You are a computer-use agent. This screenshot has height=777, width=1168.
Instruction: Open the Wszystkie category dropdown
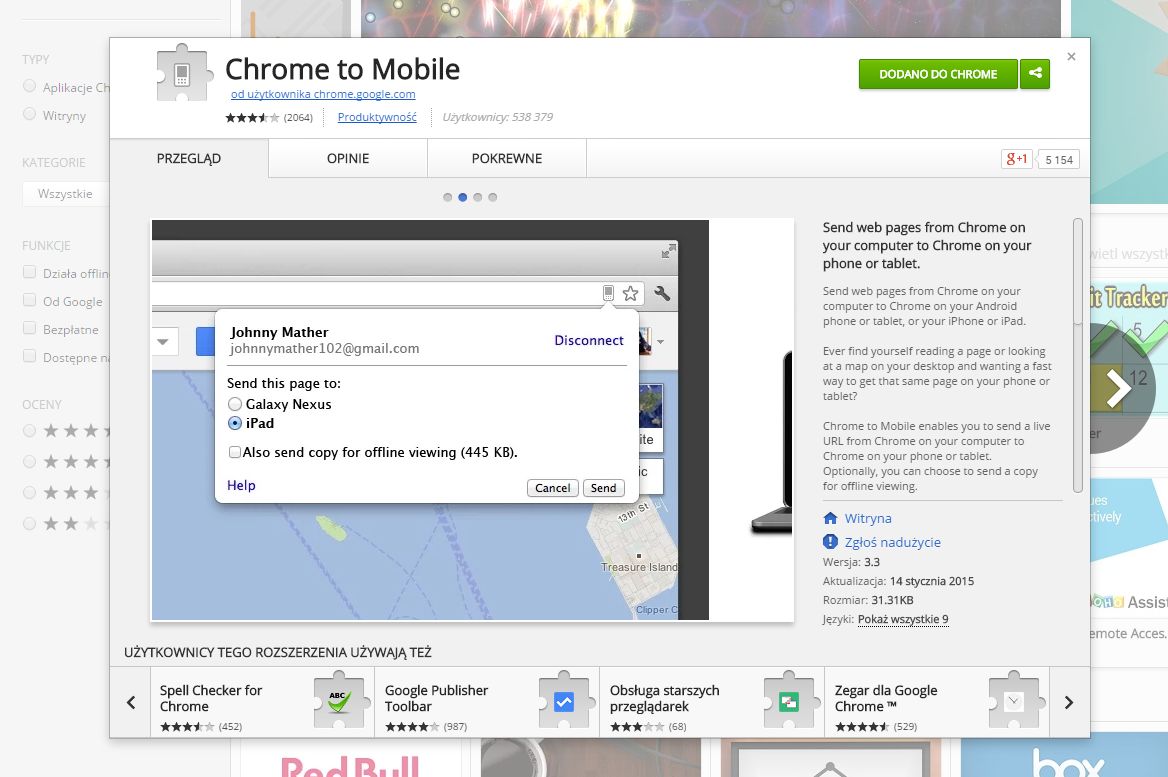point(66,194)
